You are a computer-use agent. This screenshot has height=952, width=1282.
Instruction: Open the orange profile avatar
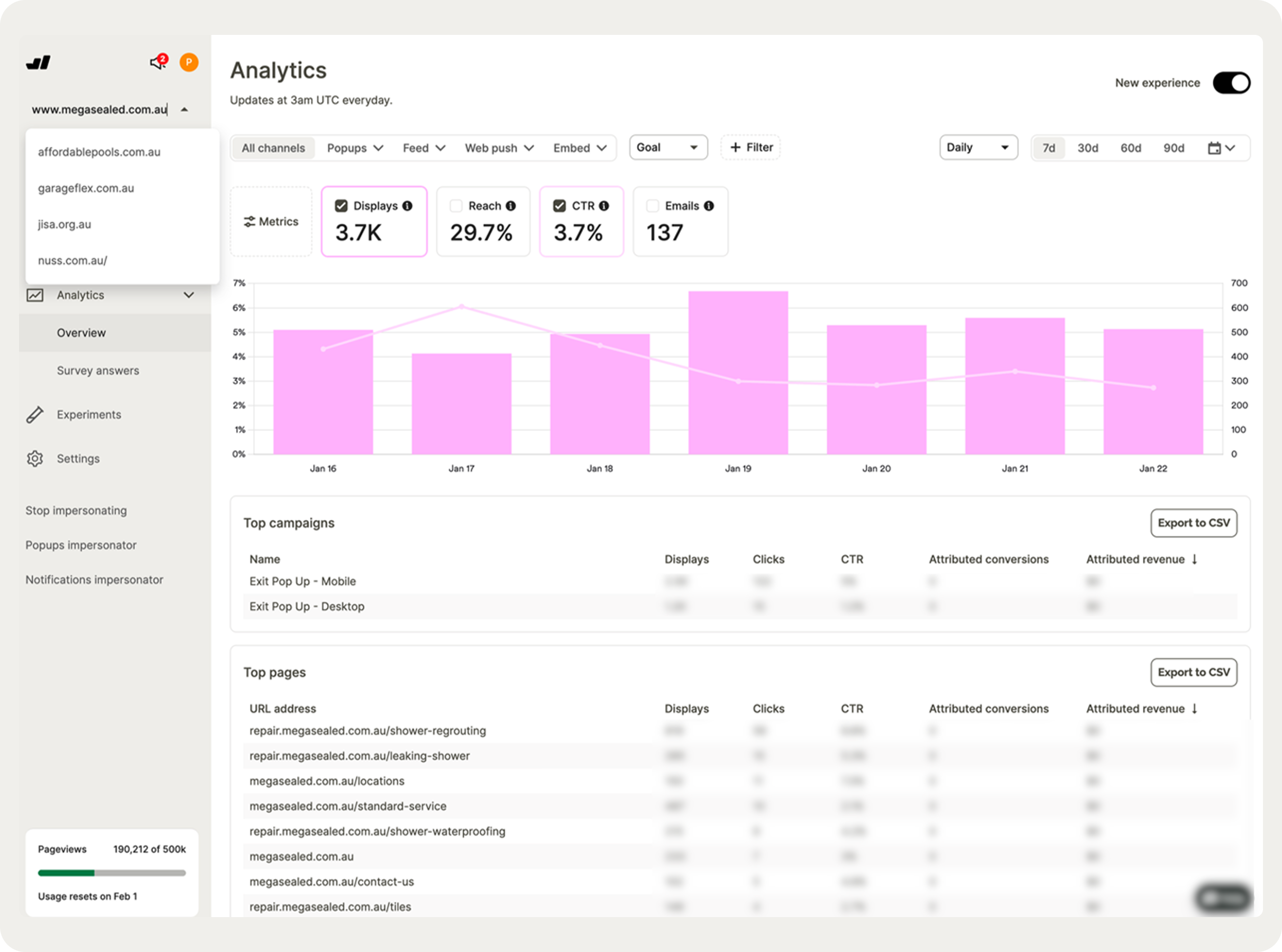point(189,62)
